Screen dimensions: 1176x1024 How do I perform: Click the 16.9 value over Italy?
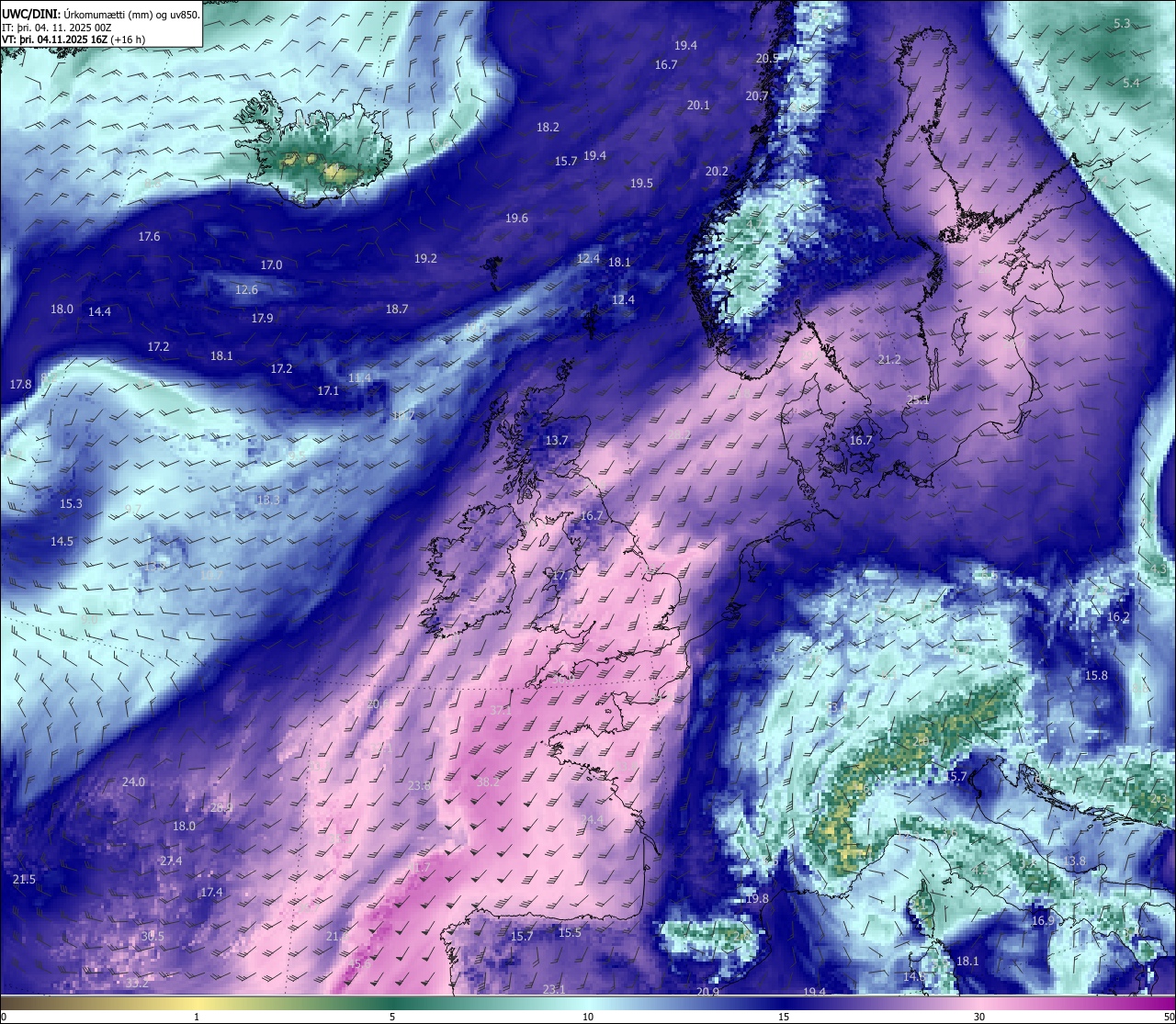coord(1043,920)
